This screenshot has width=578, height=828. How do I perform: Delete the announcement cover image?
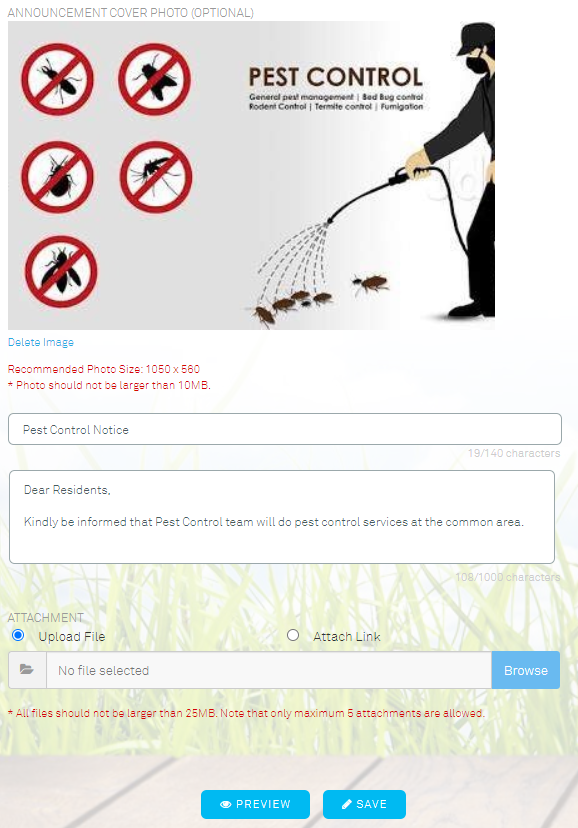(41, 342)
